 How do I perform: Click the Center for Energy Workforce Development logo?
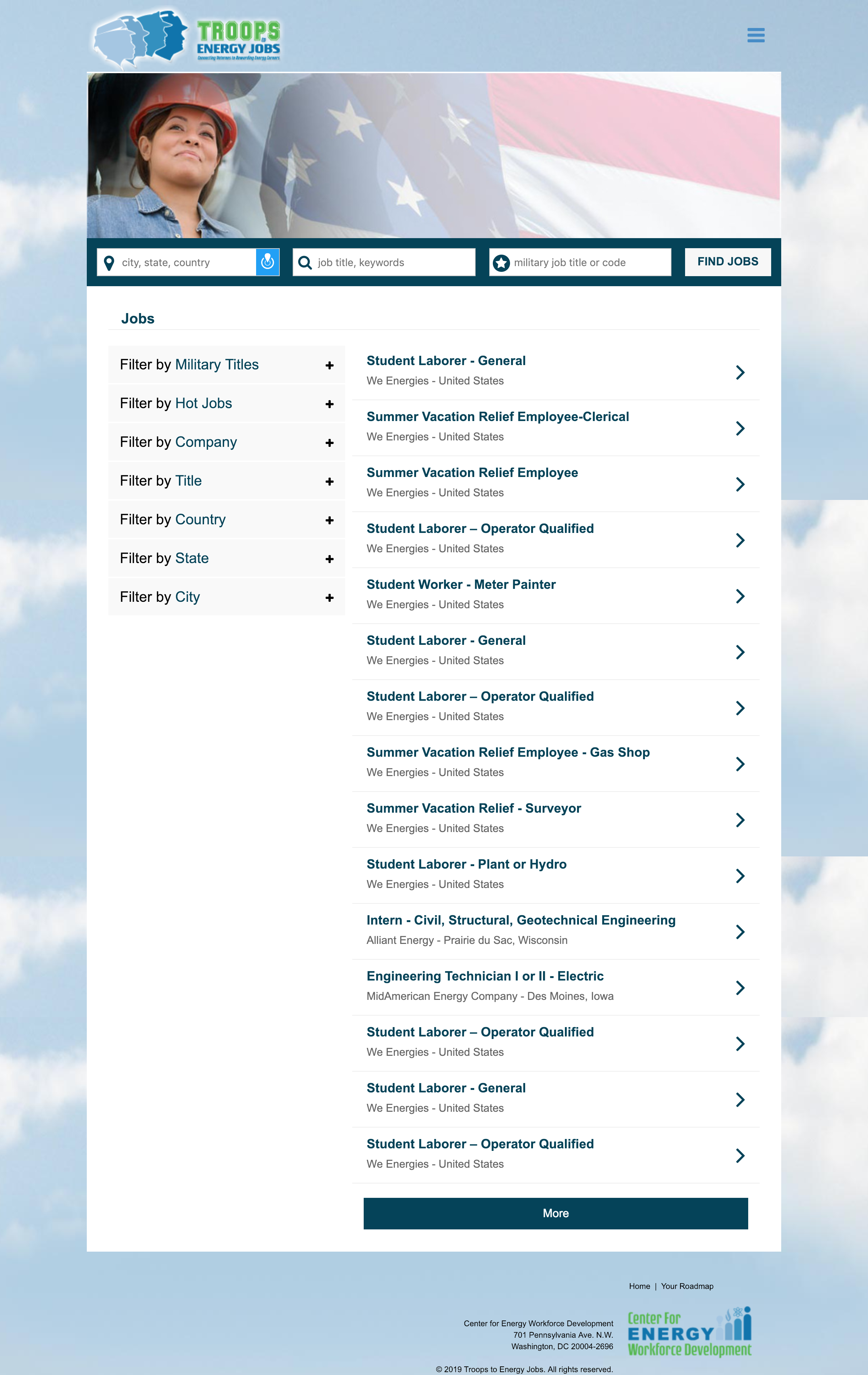[689, 1332]
